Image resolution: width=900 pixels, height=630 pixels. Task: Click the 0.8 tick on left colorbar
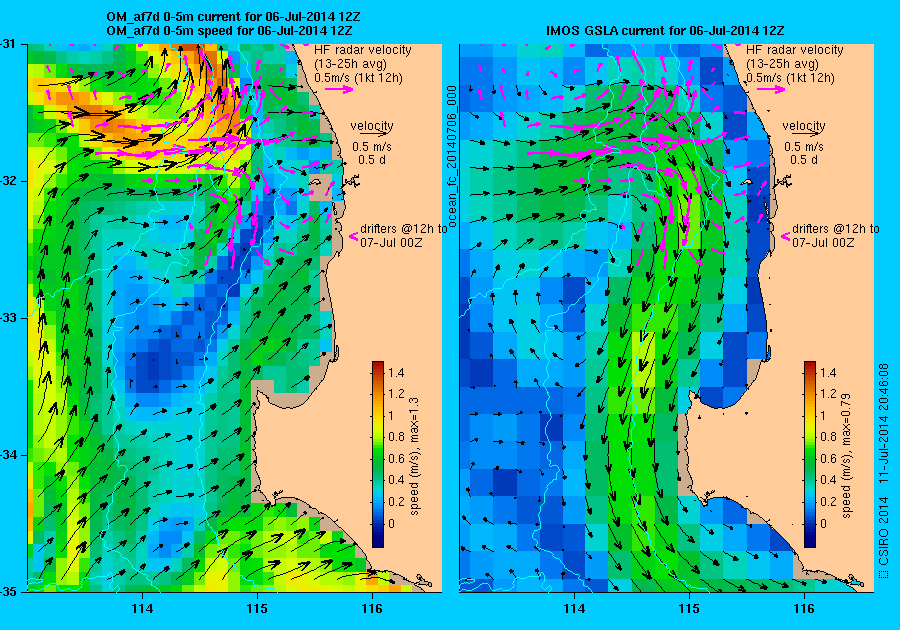pyautogui.click(x=396, y=437)
